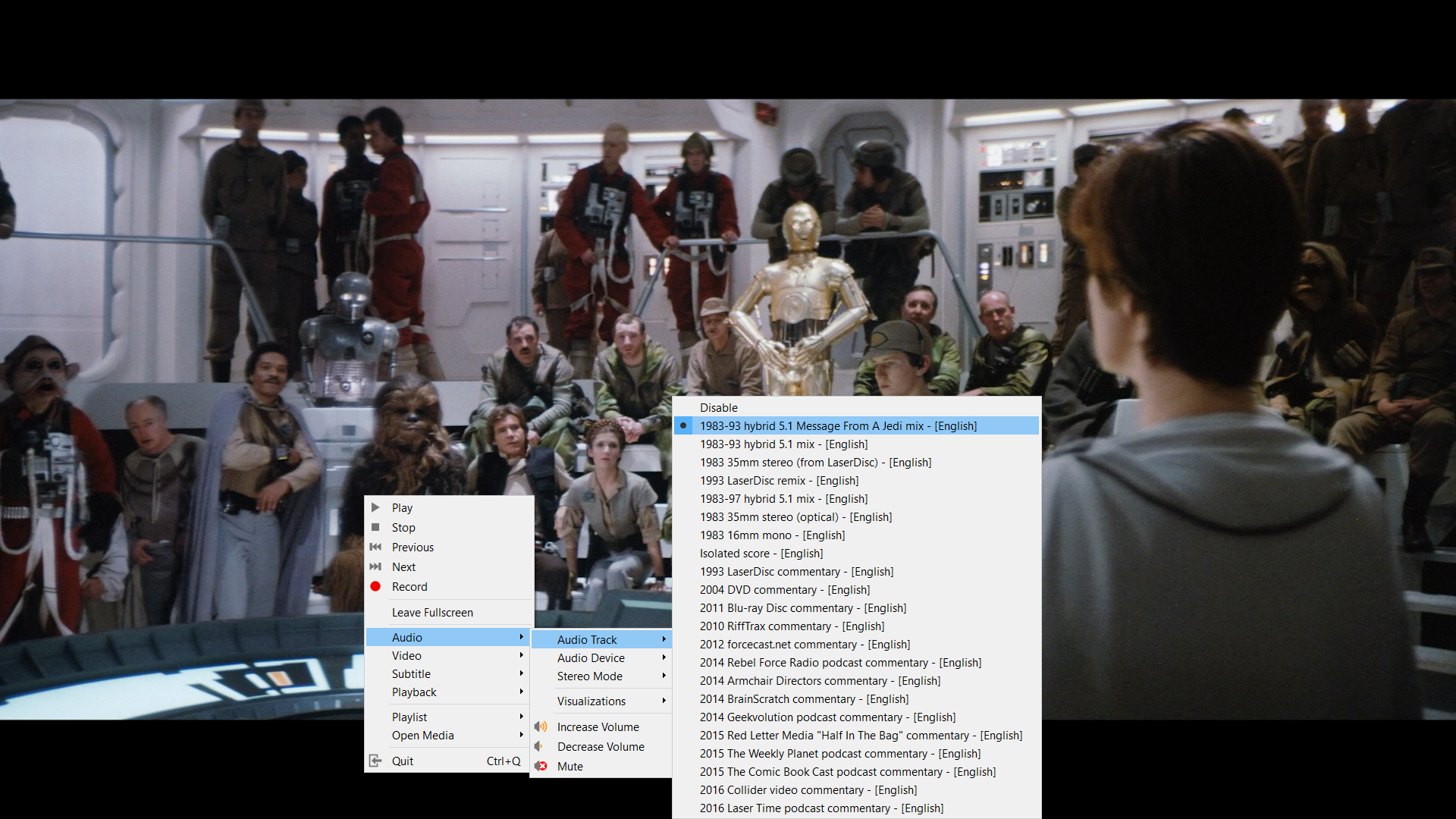Expand the Stereo Mode submenu arrow
Image resolution: width=1456 pixels, height=819 pixels.
tap(664, 676)
